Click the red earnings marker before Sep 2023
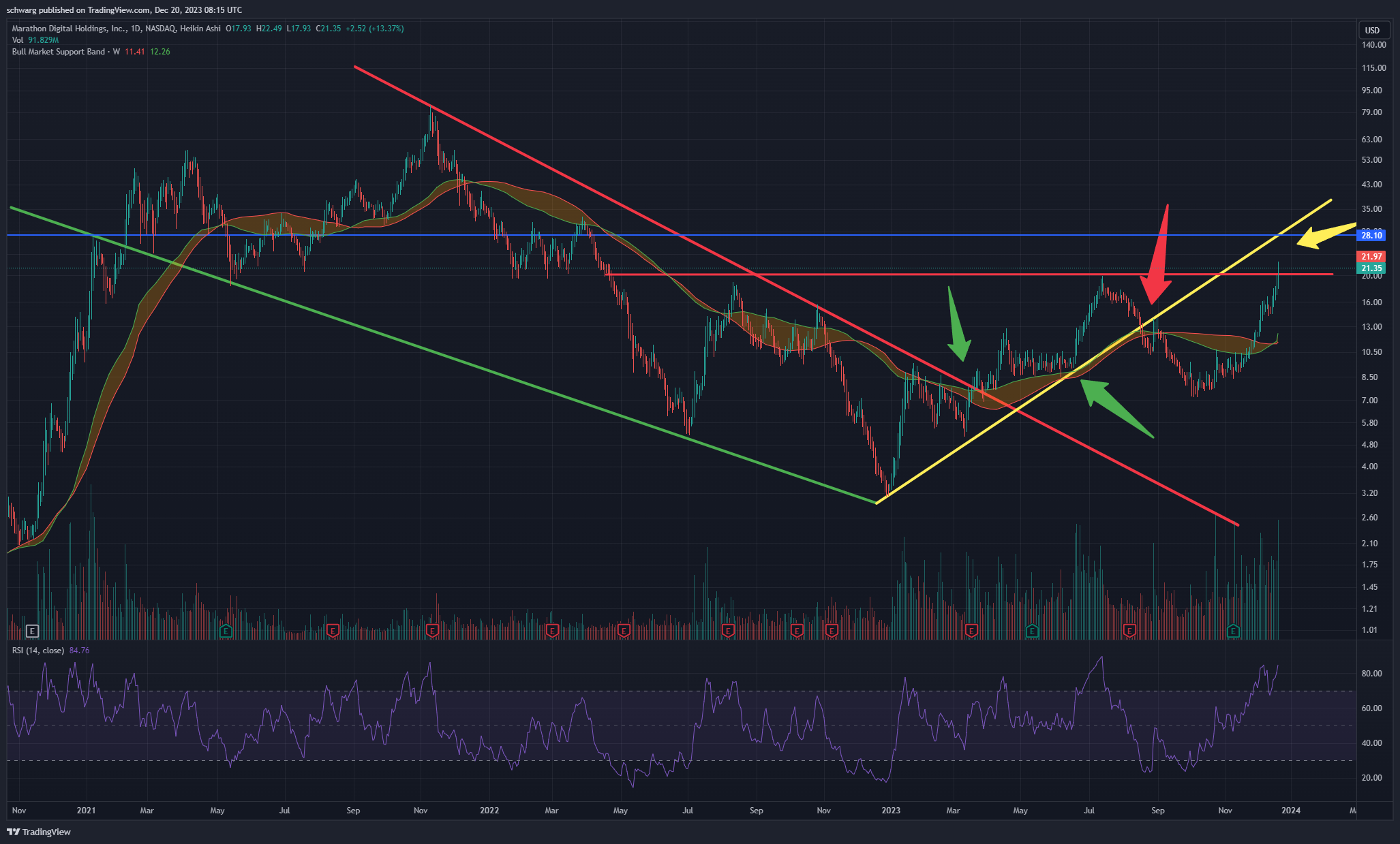1400x844 pixels. pyautogui.click(x=1129, y=631)
